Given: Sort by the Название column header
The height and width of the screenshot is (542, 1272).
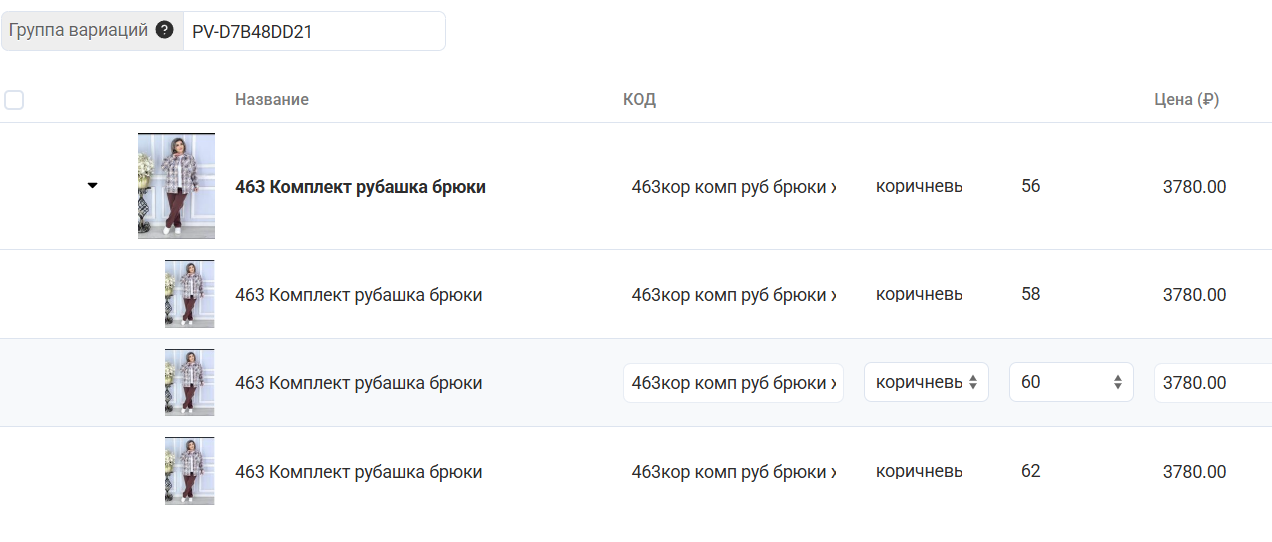Looking at the screenshot, I should [272, 100].
